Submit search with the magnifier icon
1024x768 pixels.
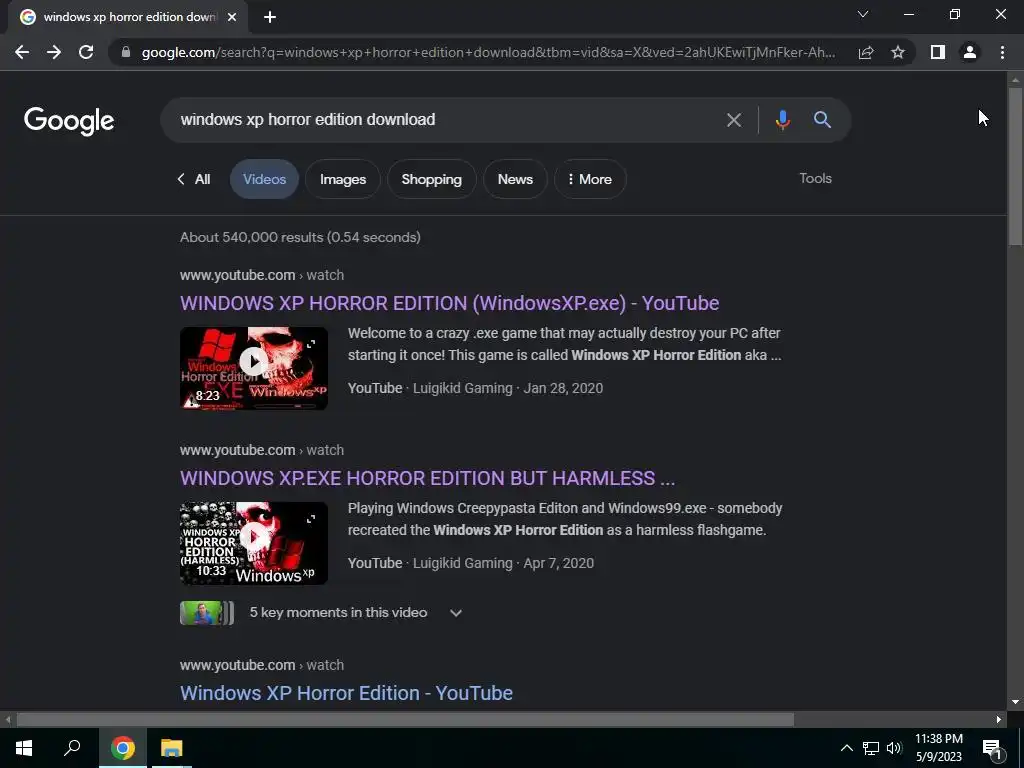pos(822,120)
